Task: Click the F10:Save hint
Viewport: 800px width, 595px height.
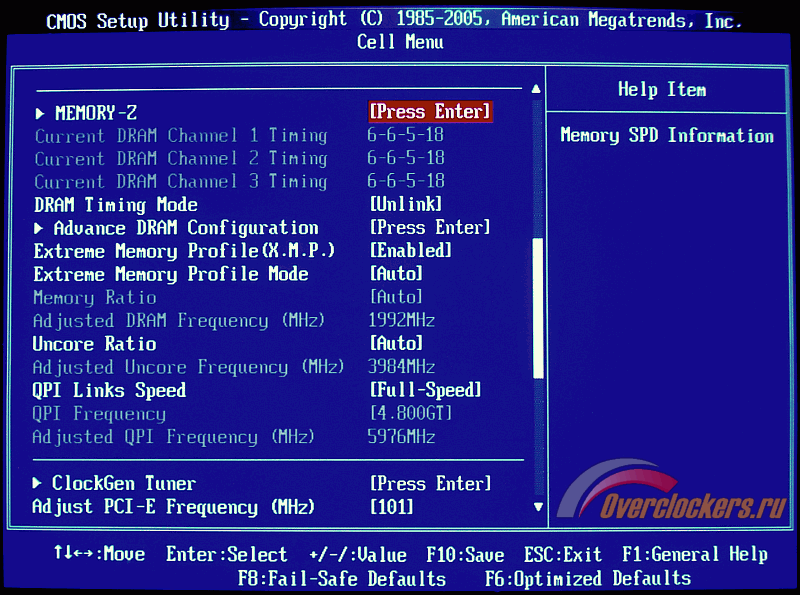Action: click(x=465, y=555)
